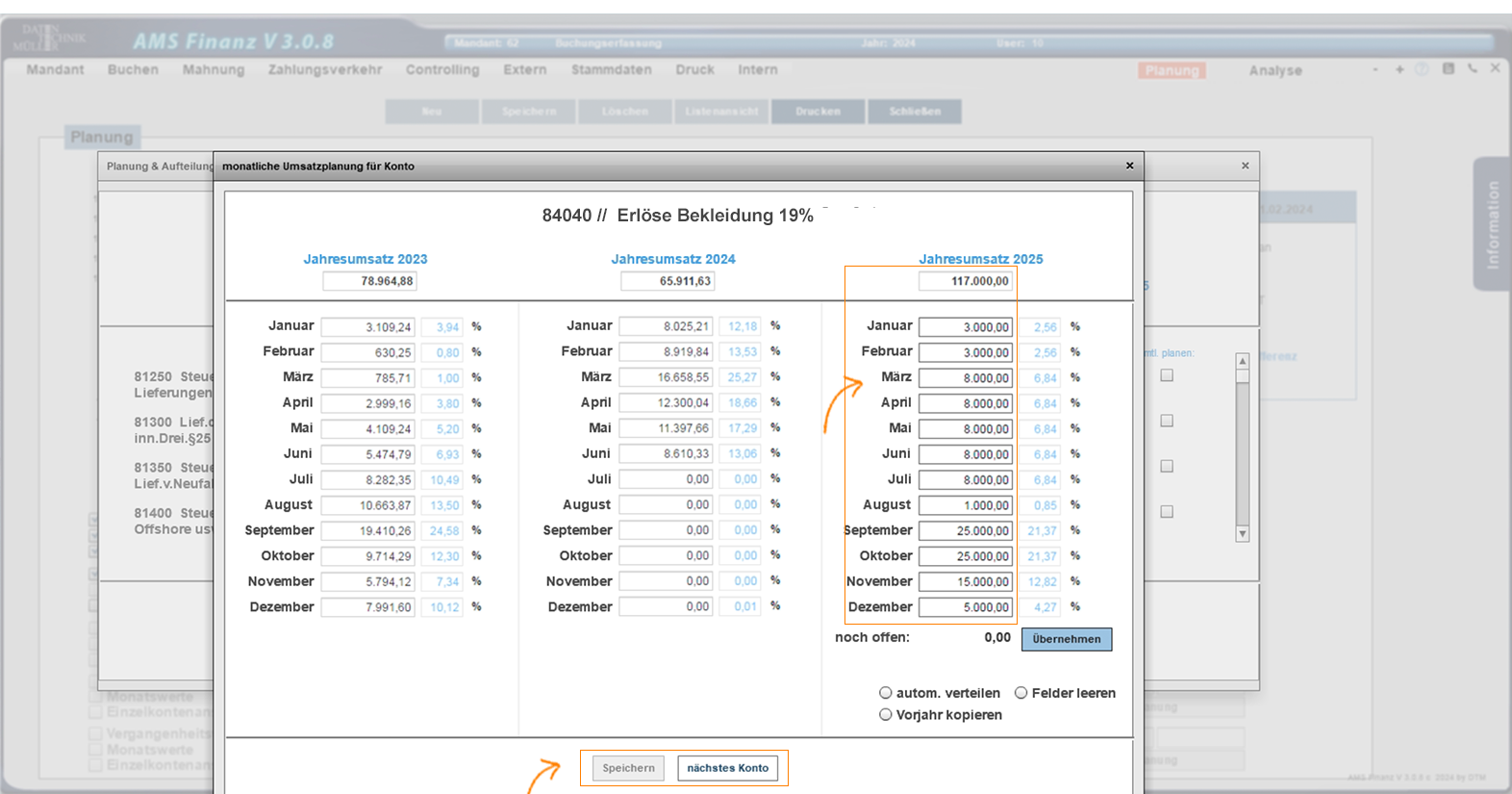1512x794 pixels.
Task: Click the plus icon in top bar
Action: point(1399,69)
